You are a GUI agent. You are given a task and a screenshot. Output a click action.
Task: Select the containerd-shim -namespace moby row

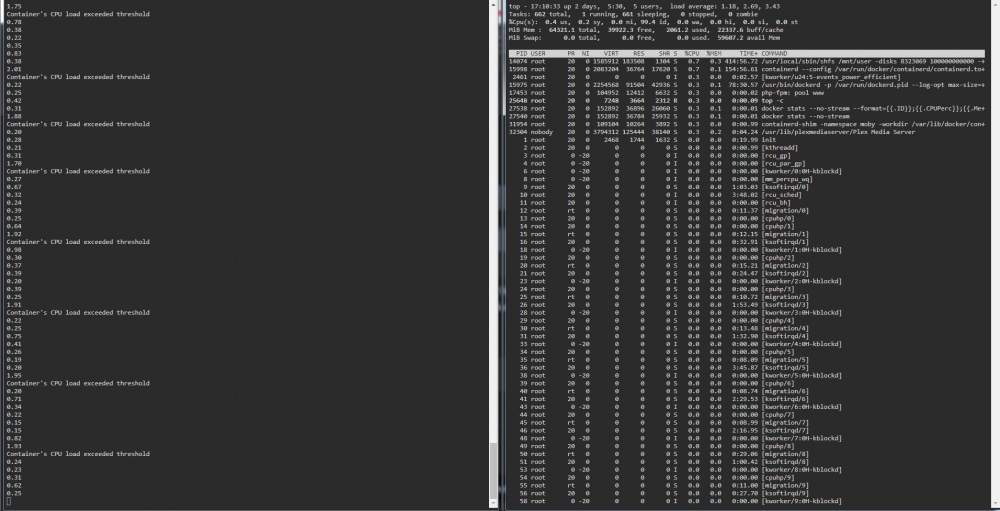point(746,124)
